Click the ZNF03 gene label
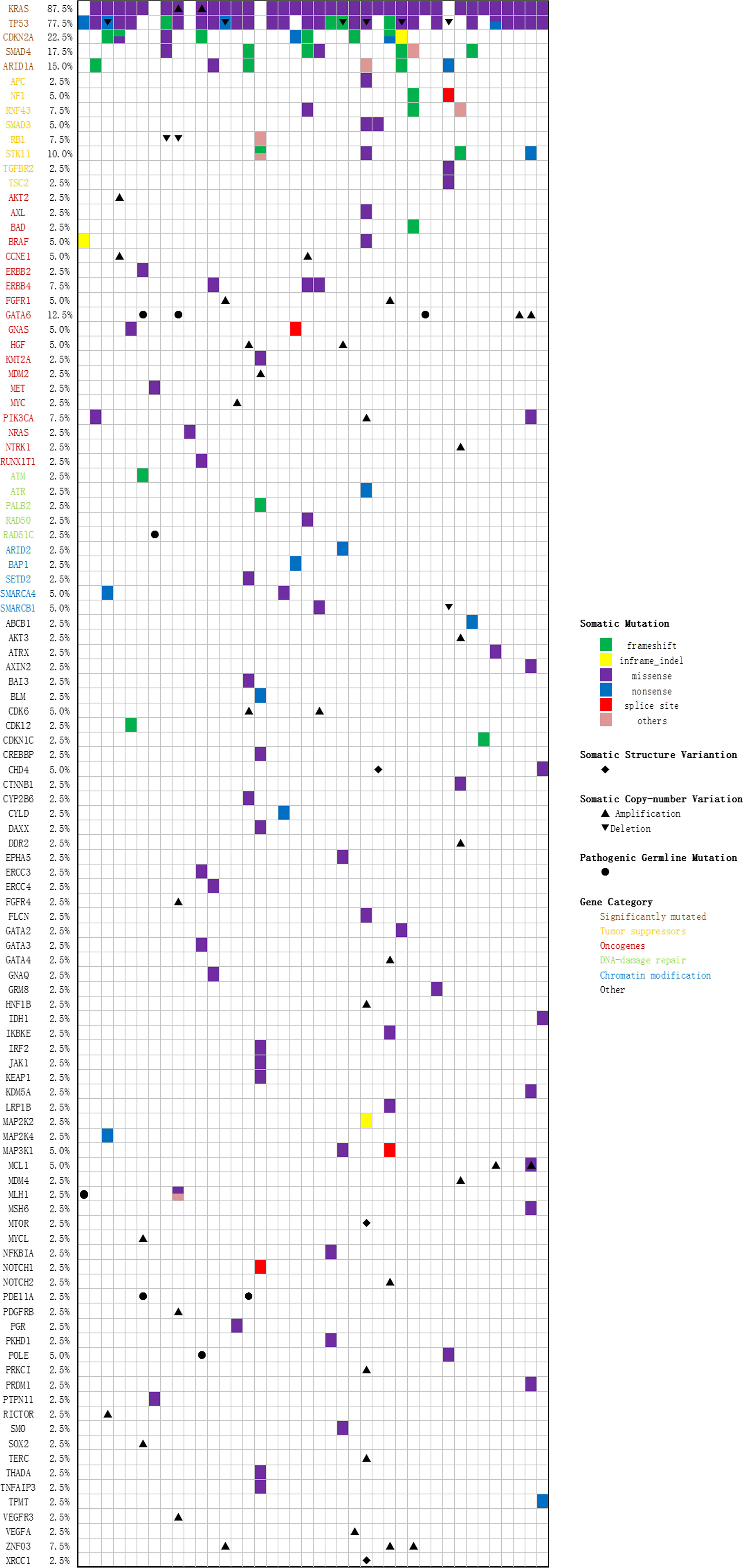Screen dimensions: 743x1568 (x=18, y=1546)
